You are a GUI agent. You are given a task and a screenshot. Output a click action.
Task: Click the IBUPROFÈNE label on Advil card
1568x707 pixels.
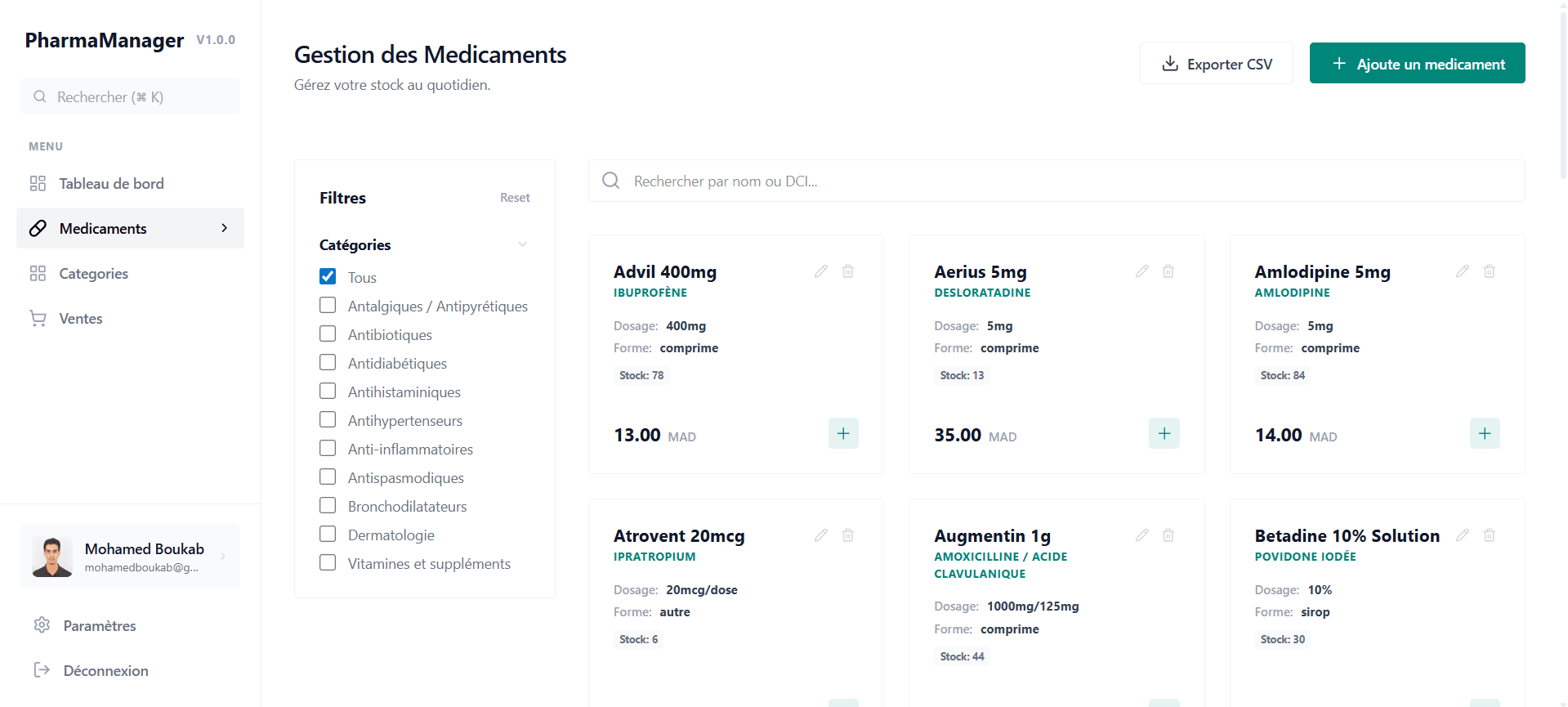pos(650,293)
